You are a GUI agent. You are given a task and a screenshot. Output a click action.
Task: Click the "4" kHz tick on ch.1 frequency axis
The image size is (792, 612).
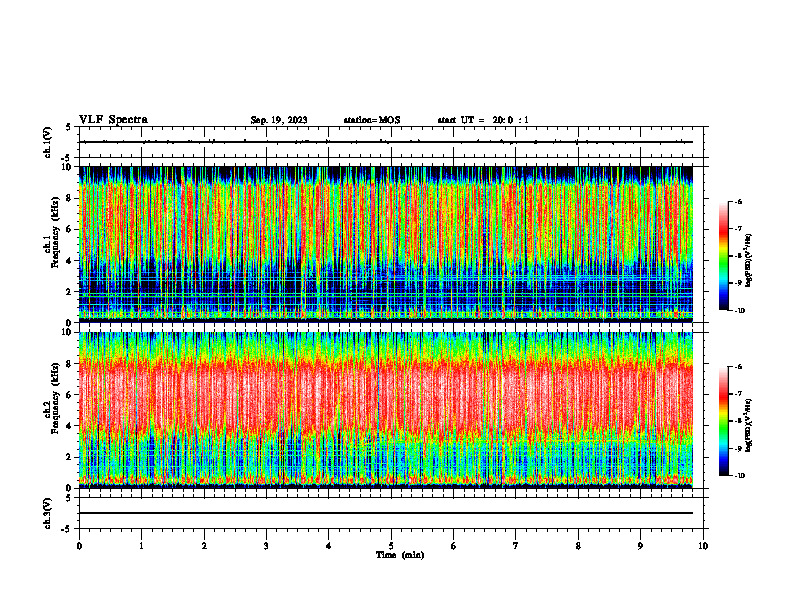(70, 261)
